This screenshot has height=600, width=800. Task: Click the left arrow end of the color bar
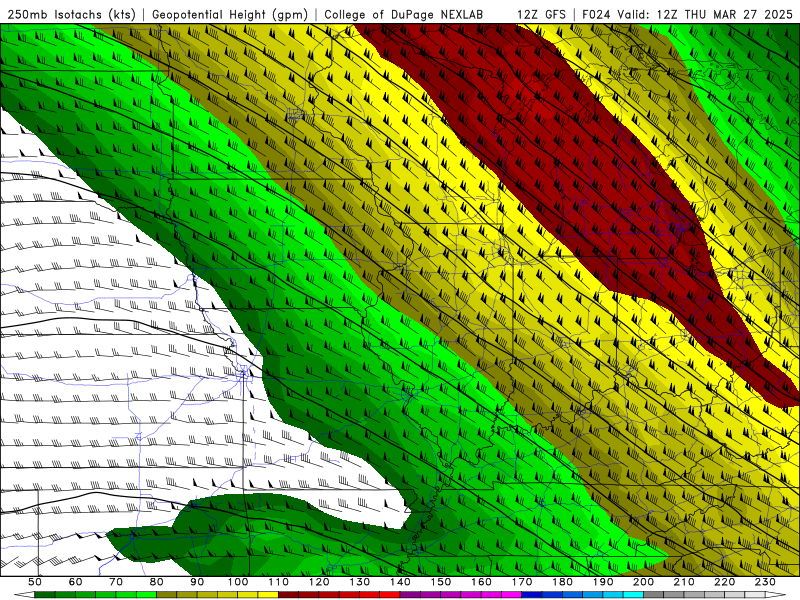[x=24, y=594]
